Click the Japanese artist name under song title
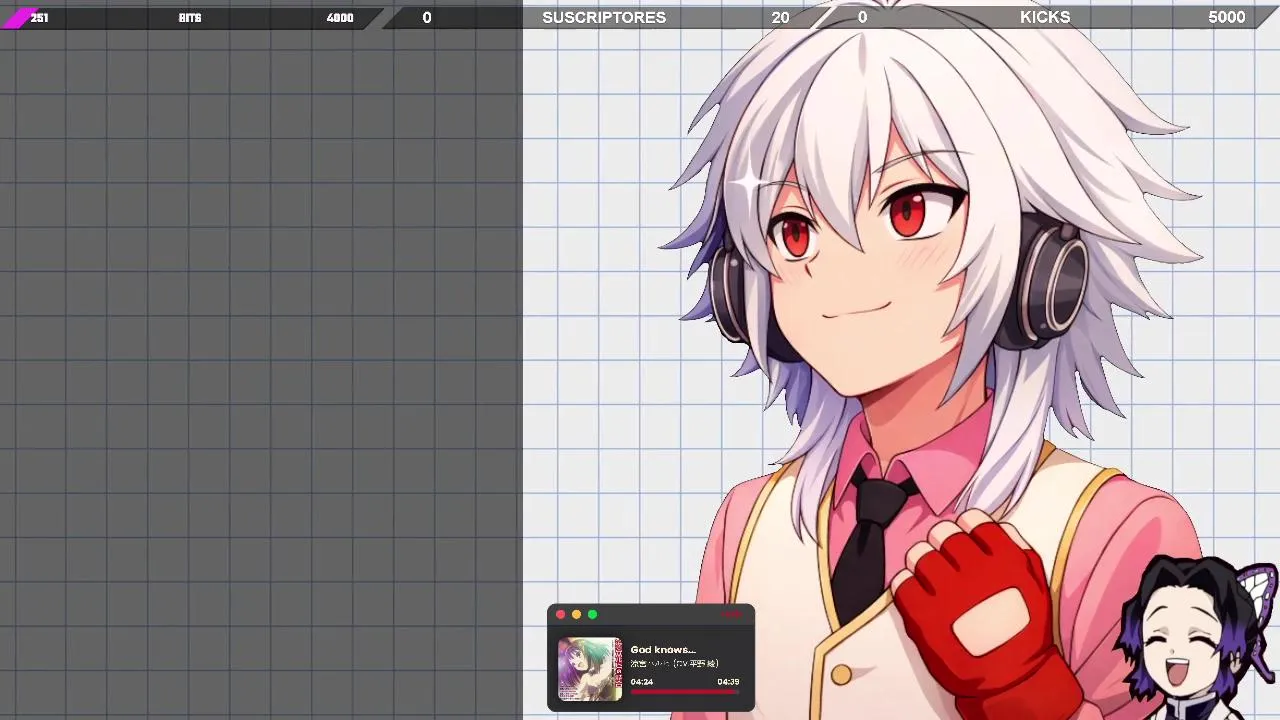Viewport: 1280px width, 720px height. tap(675, 664)
